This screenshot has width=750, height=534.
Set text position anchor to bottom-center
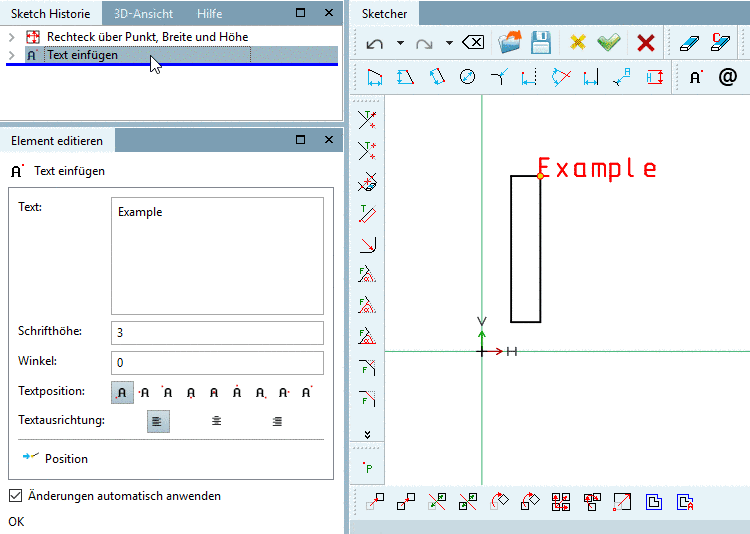tap(191, 392)
